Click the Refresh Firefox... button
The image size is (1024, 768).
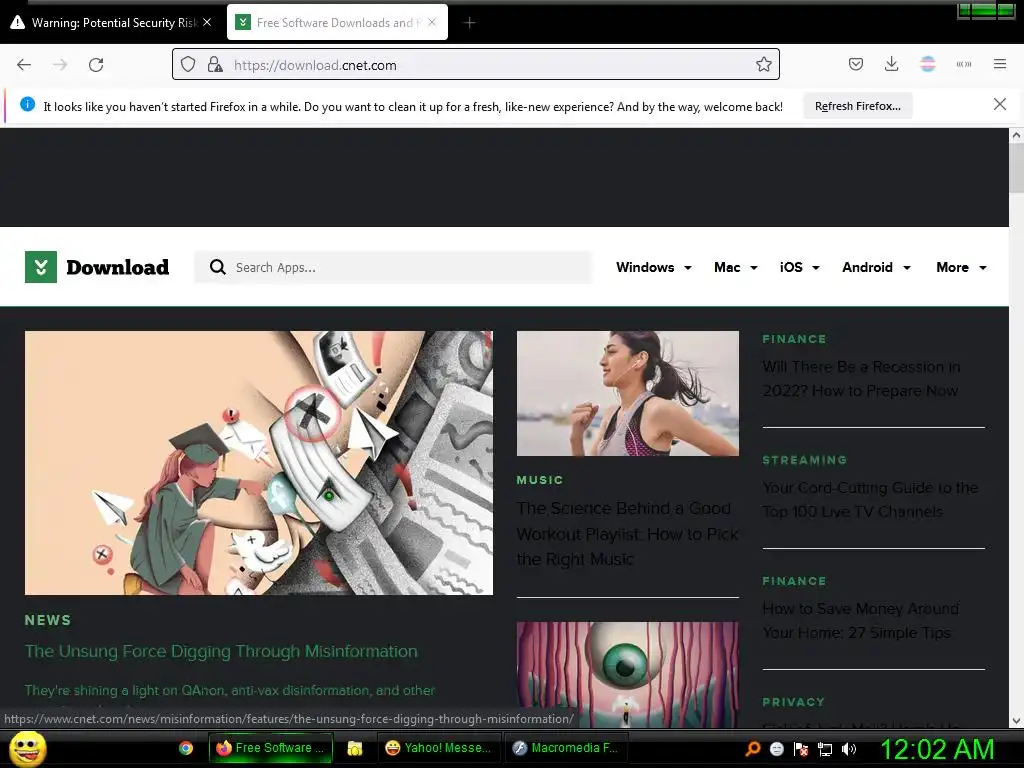(857, 106)
